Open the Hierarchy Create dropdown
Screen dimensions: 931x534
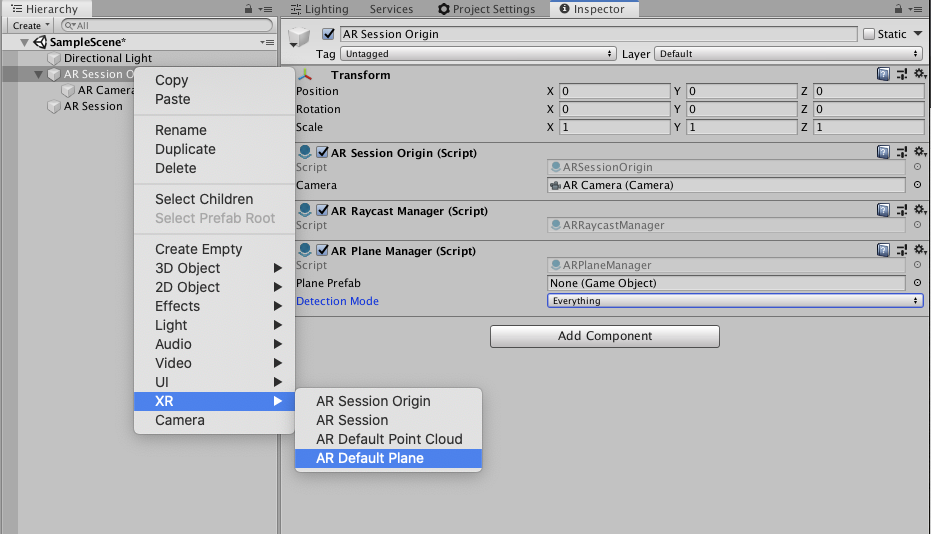pyautogui.click(x=30, y=26)
